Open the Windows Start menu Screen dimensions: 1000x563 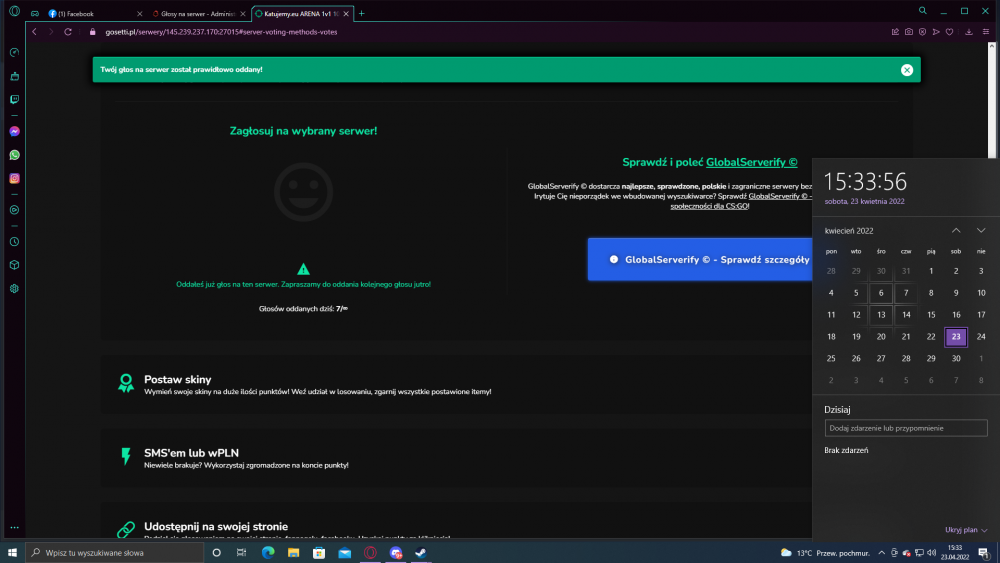click(12, 553)
